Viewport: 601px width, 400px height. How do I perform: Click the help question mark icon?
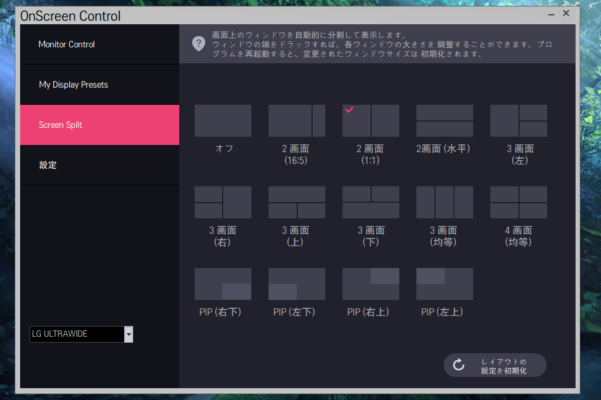198,44
